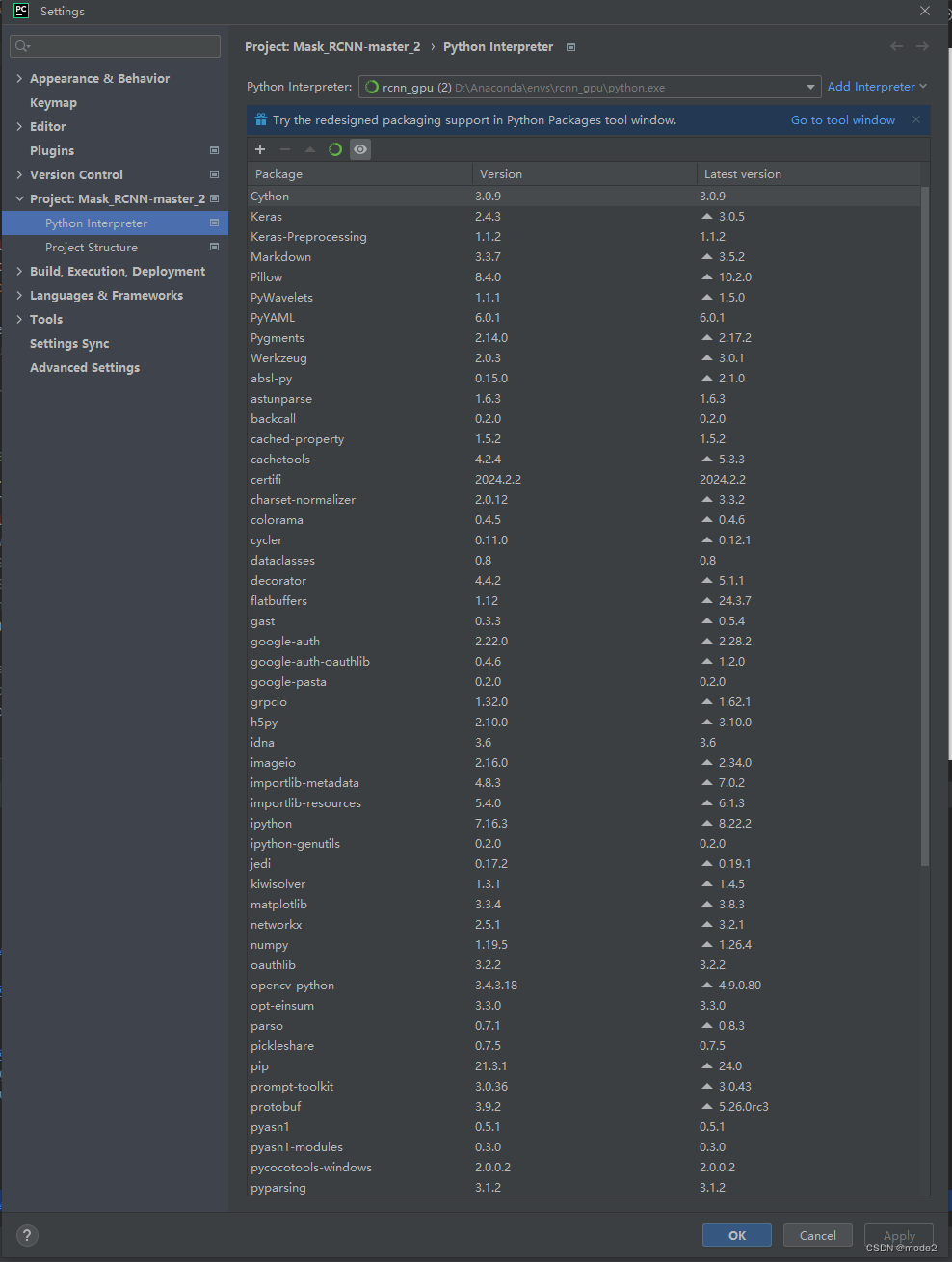
Task: Click project-level icon beside Project Structure
Action: [214, 247]
